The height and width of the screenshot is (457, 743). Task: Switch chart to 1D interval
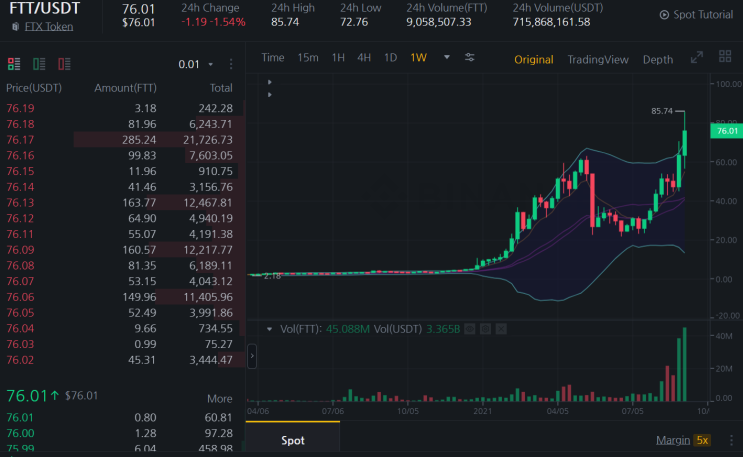(390, 58)
